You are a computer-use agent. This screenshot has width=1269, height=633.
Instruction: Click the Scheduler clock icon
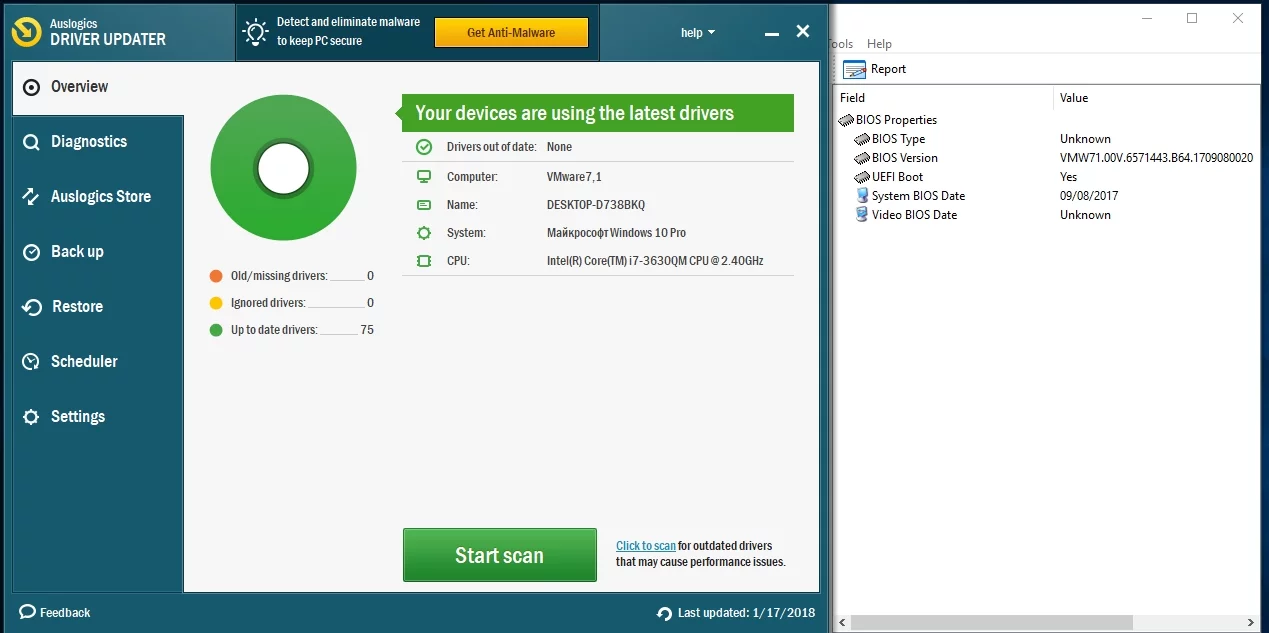tap(31, 362)
